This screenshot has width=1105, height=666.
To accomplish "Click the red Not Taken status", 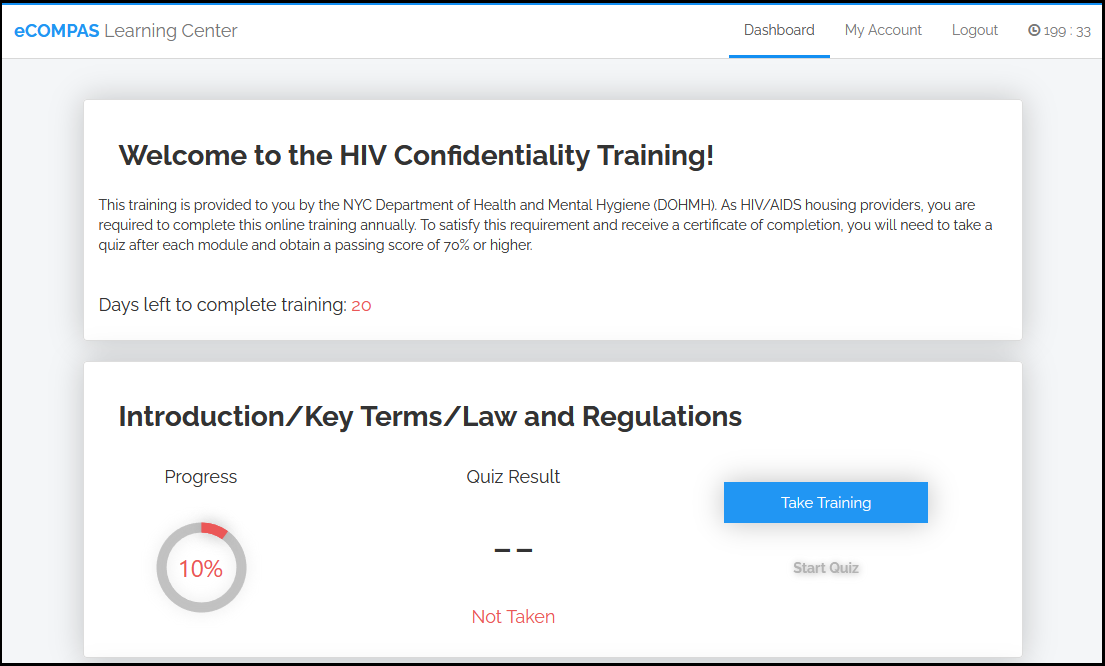I will click(x=513, y=617).
